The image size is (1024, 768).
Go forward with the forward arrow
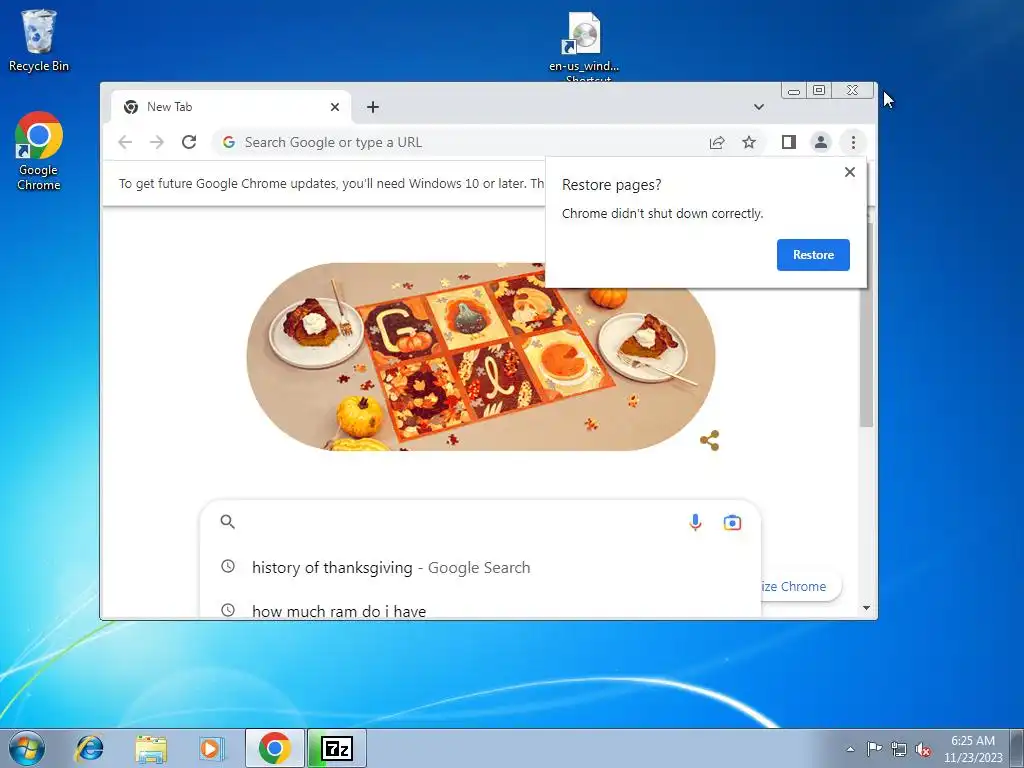pyautogui.click(x=157, y=142)
